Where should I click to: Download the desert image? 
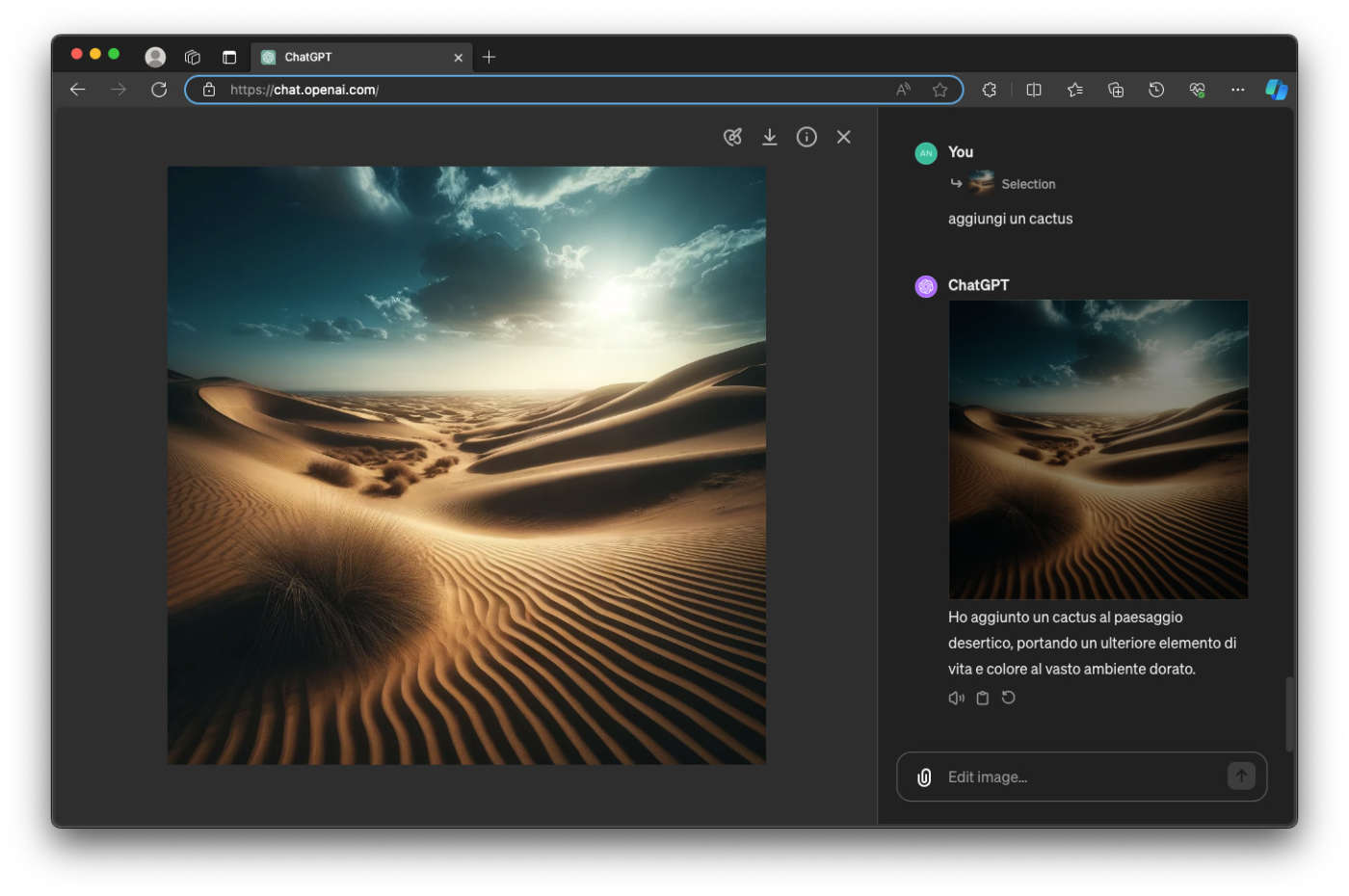[x=769, y=137]
